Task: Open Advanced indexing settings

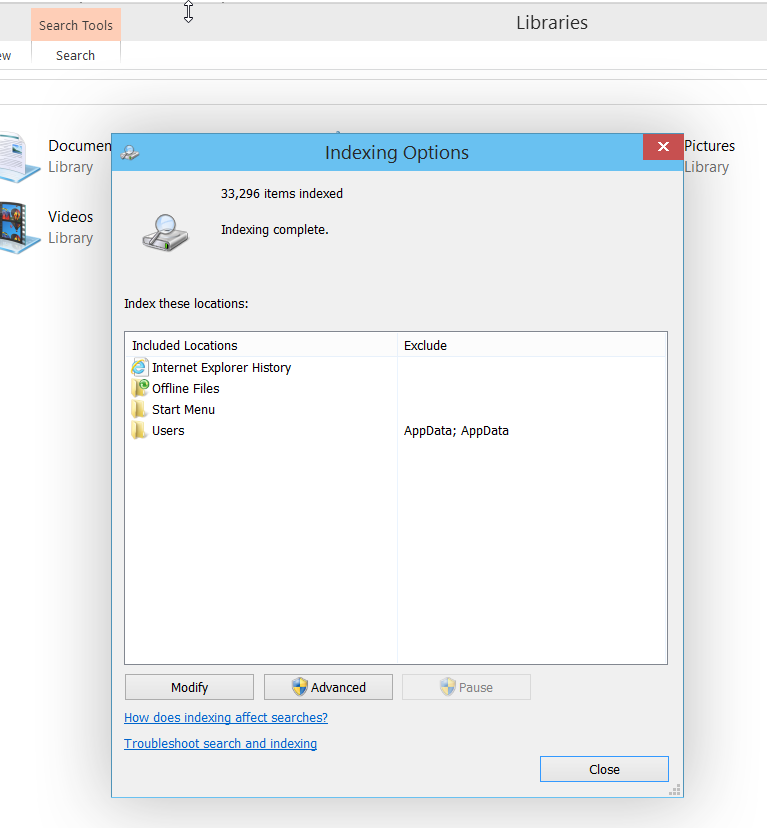Action: 328,687
